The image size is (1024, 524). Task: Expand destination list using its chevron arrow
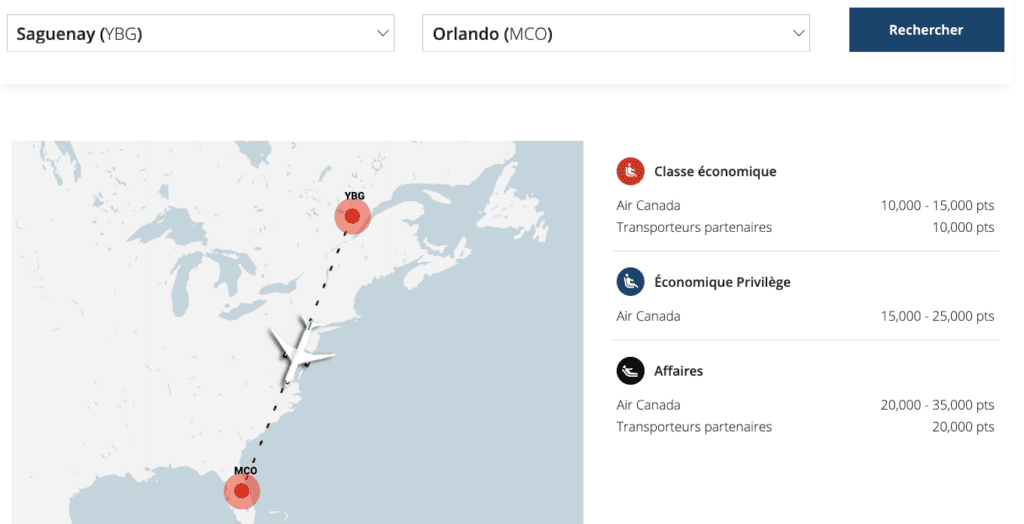coord(798,34)
